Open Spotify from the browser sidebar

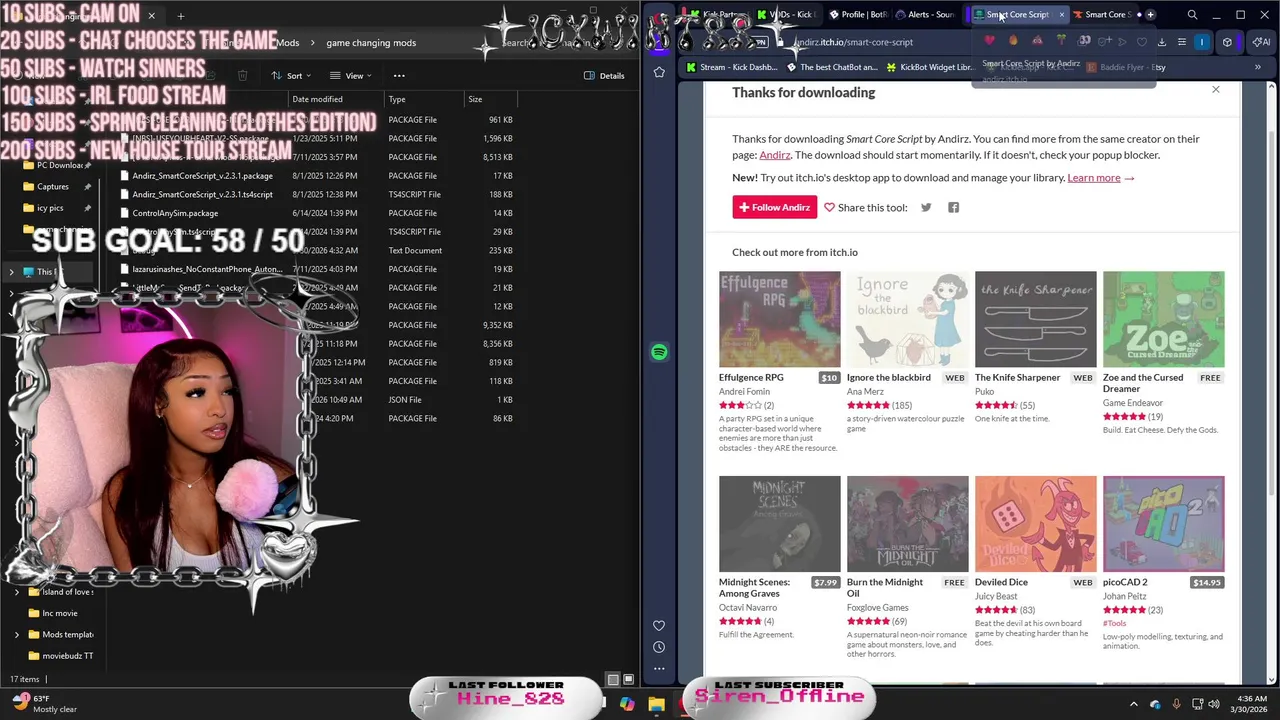coord(659,352)
